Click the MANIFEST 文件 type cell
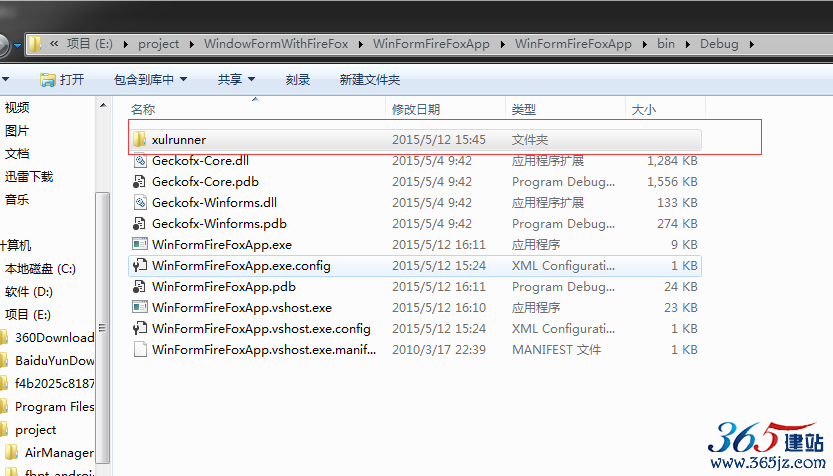 556,350
